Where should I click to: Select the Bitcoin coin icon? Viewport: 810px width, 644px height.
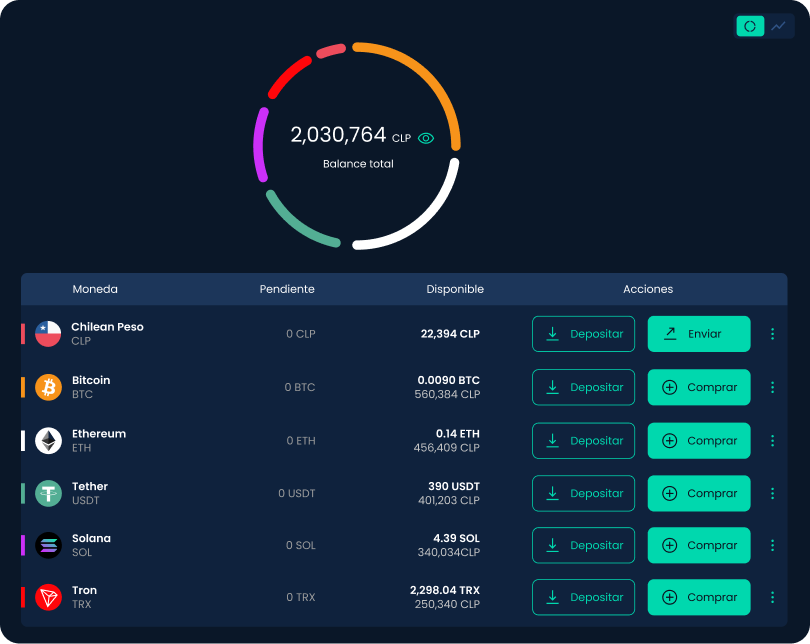tap(47, 387)
